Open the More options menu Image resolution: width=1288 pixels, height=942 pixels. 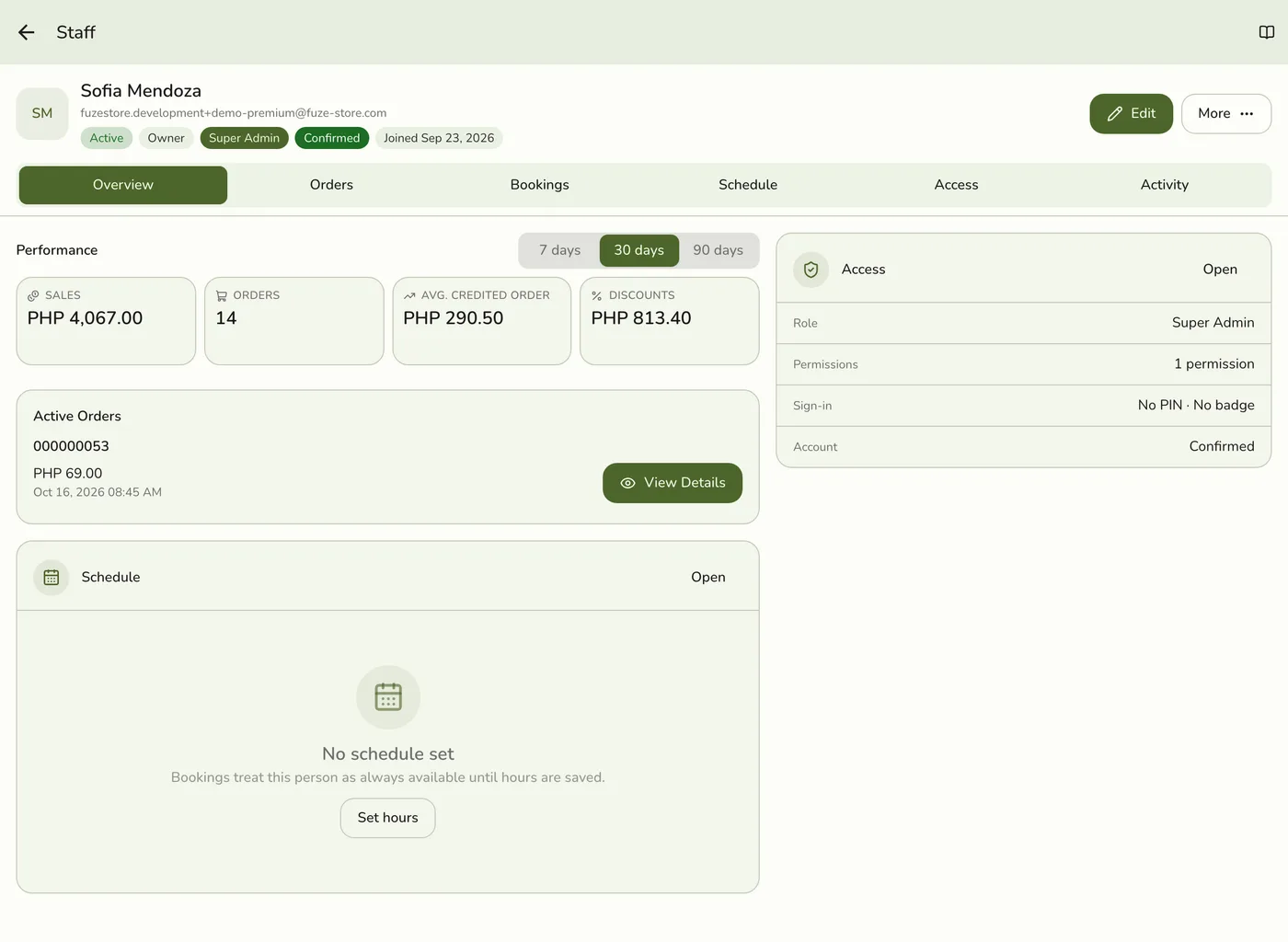pyautogui.click(x=1226, y=114)
